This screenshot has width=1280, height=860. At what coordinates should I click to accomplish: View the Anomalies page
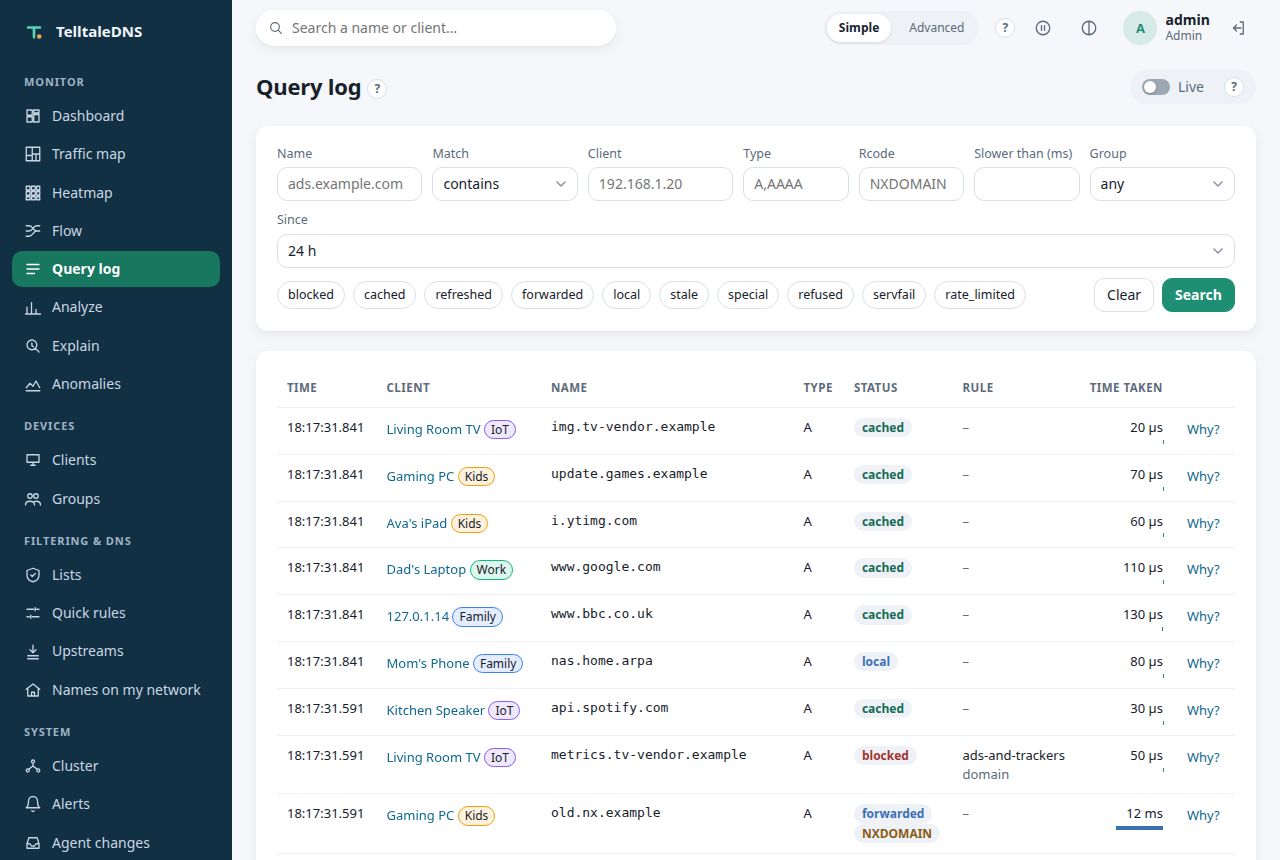(x=116, y=384)
